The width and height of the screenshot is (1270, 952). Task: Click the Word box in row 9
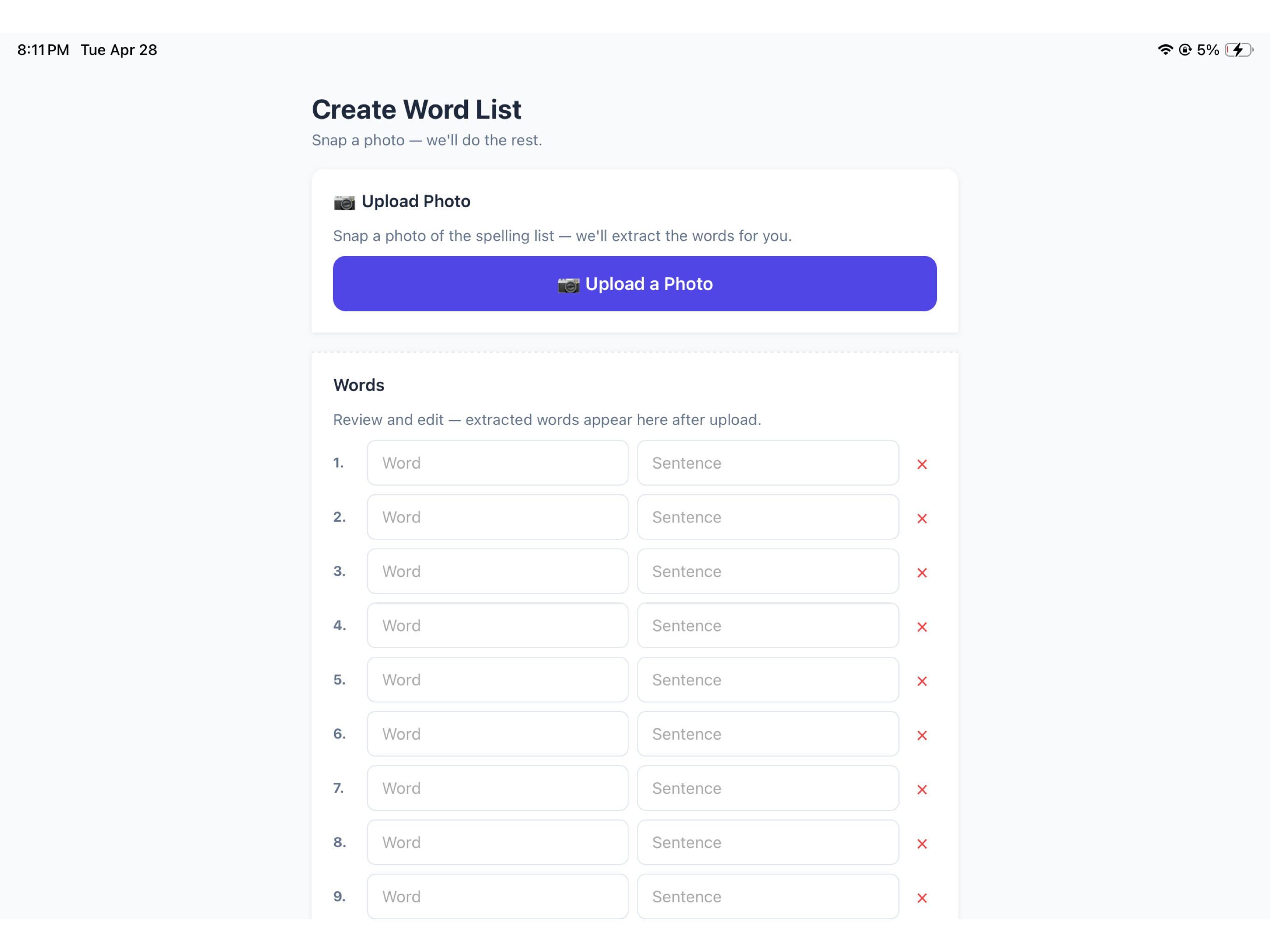[x=497, y=896]
